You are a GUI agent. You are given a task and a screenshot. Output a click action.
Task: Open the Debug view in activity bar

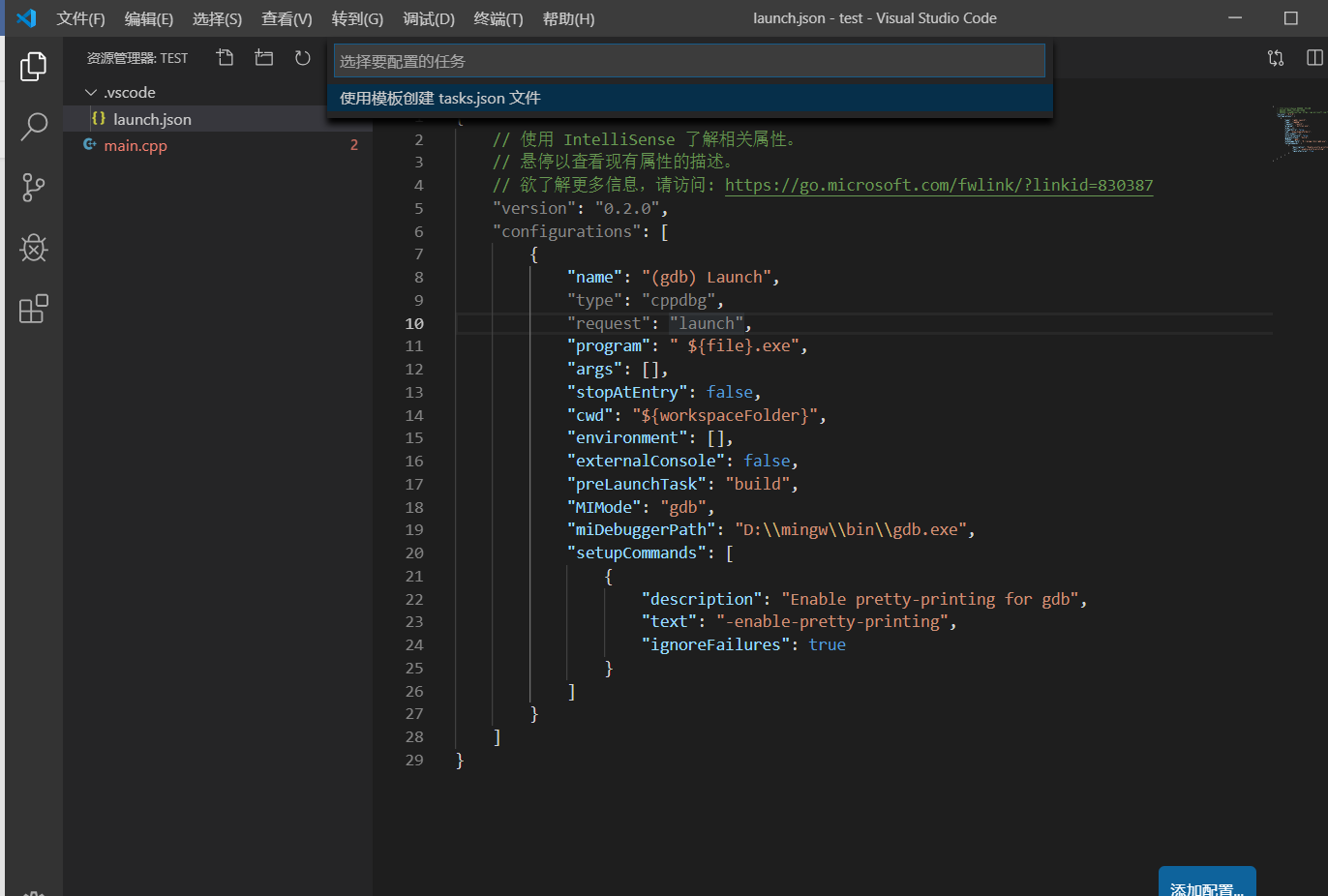point(33,249)
